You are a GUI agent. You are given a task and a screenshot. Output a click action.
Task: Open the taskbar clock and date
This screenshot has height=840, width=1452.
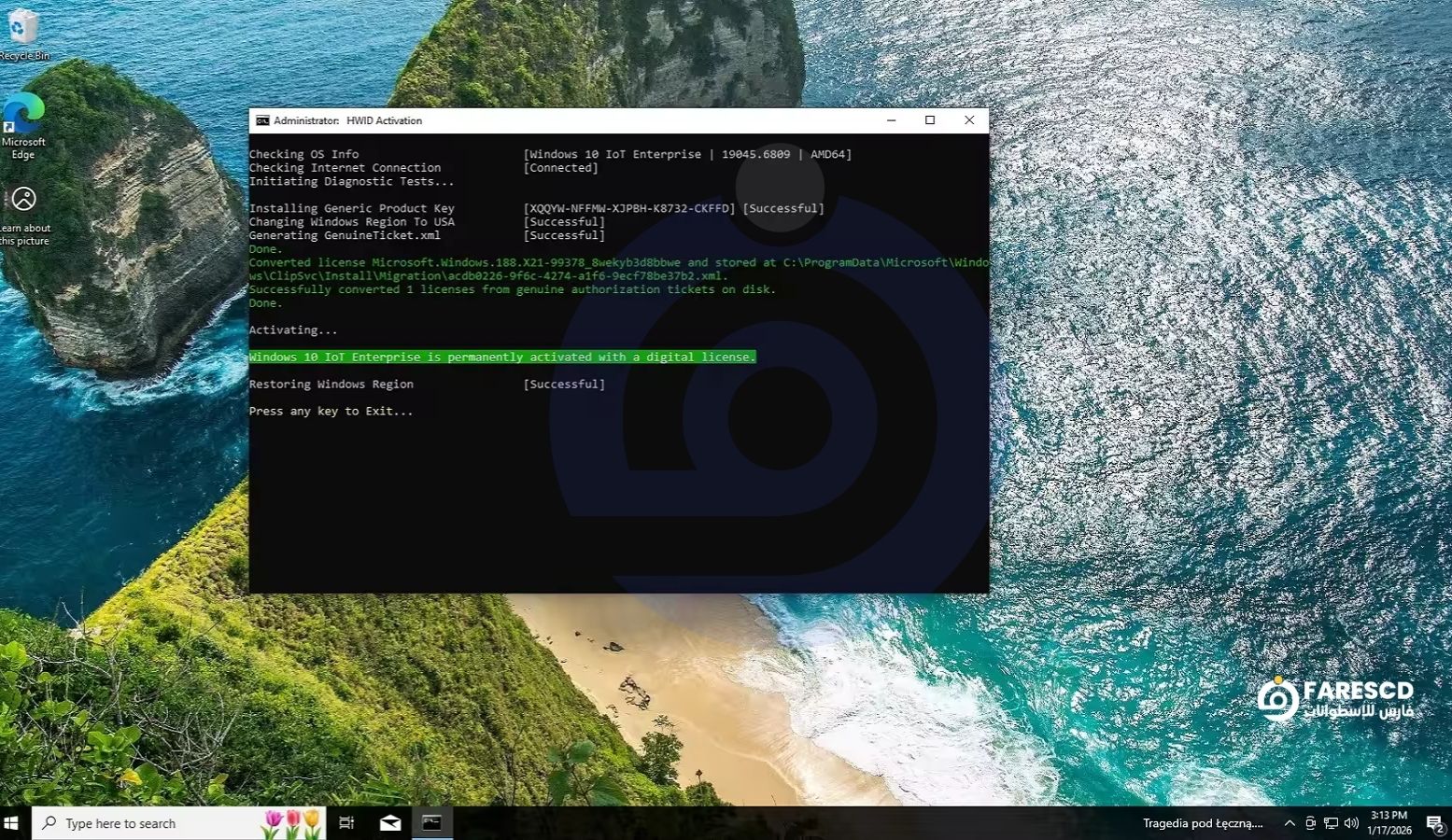1389,823
